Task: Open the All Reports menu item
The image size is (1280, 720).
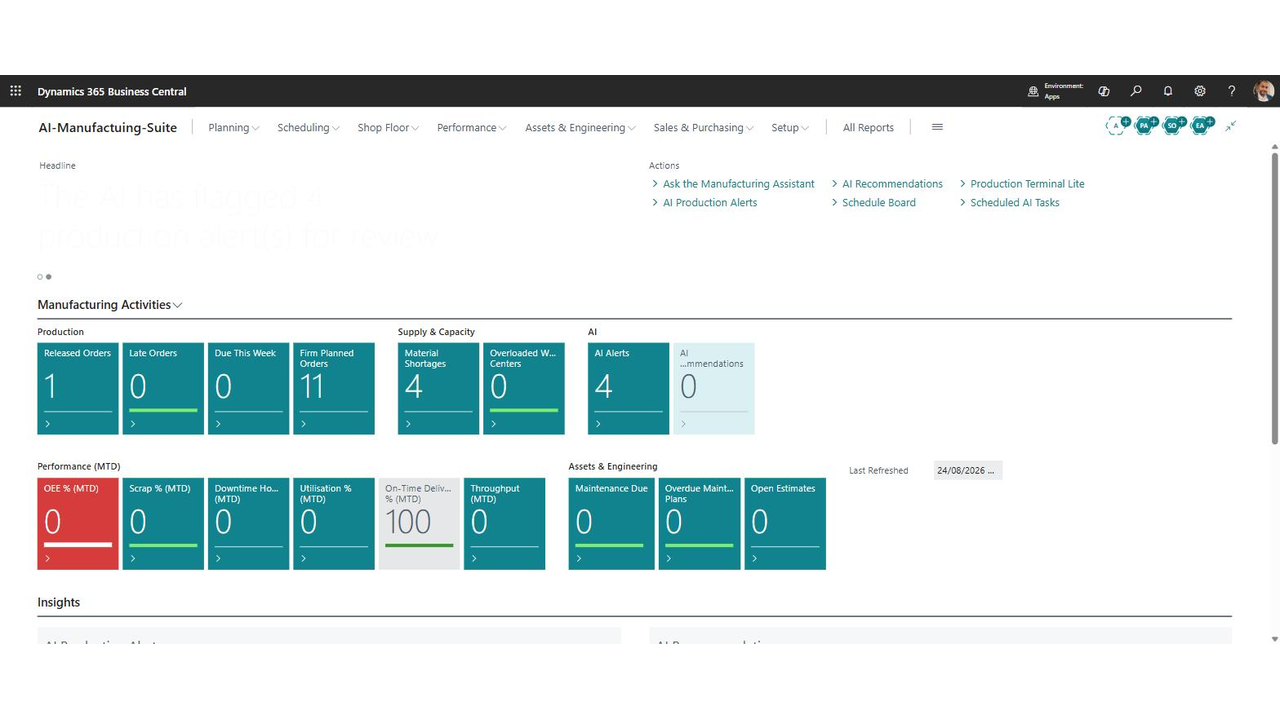Action: click(868, 128)
